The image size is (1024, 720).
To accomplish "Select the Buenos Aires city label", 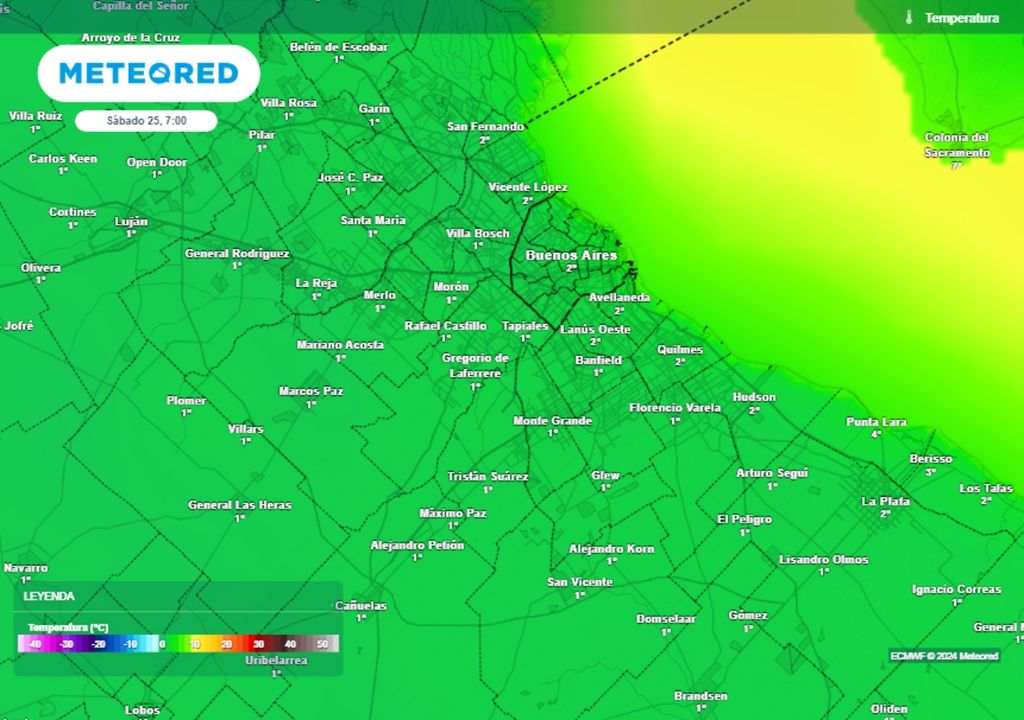I will pyautogui.click(x=571, y=256).
